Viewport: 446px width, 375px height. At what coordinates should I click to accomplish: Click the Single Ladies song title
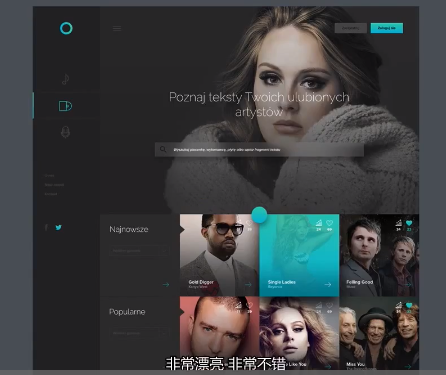pyautogui.click(x=282, y=282)
